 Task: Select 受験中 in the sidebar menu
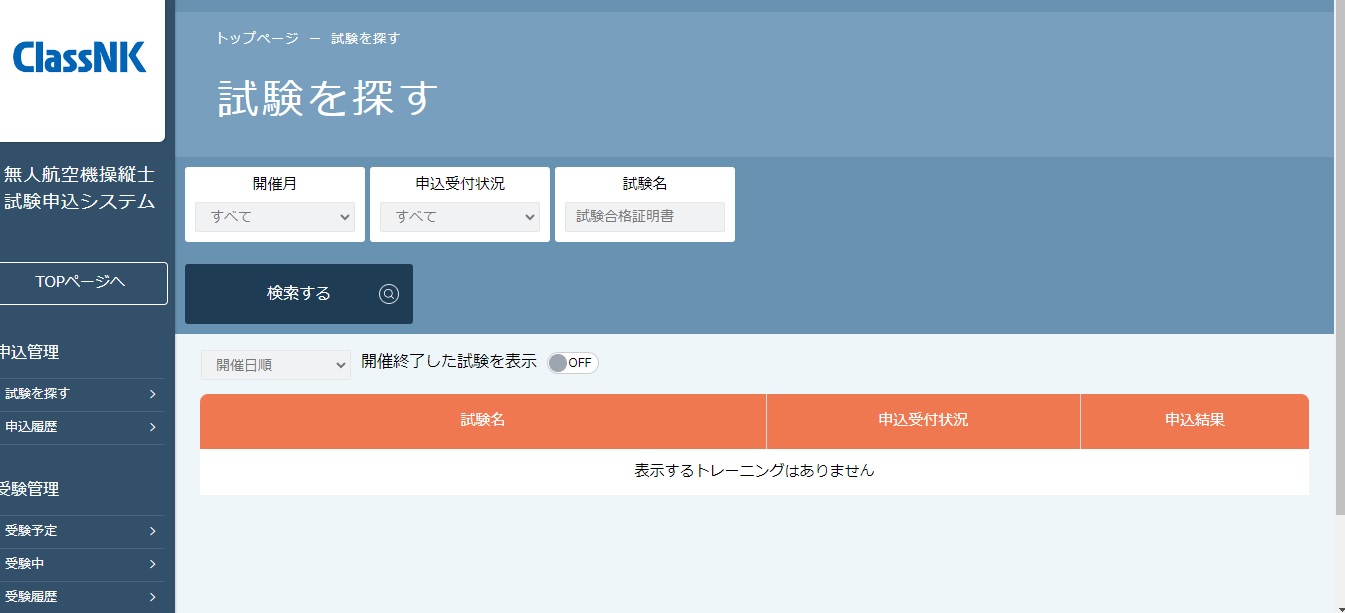point(25,564)
